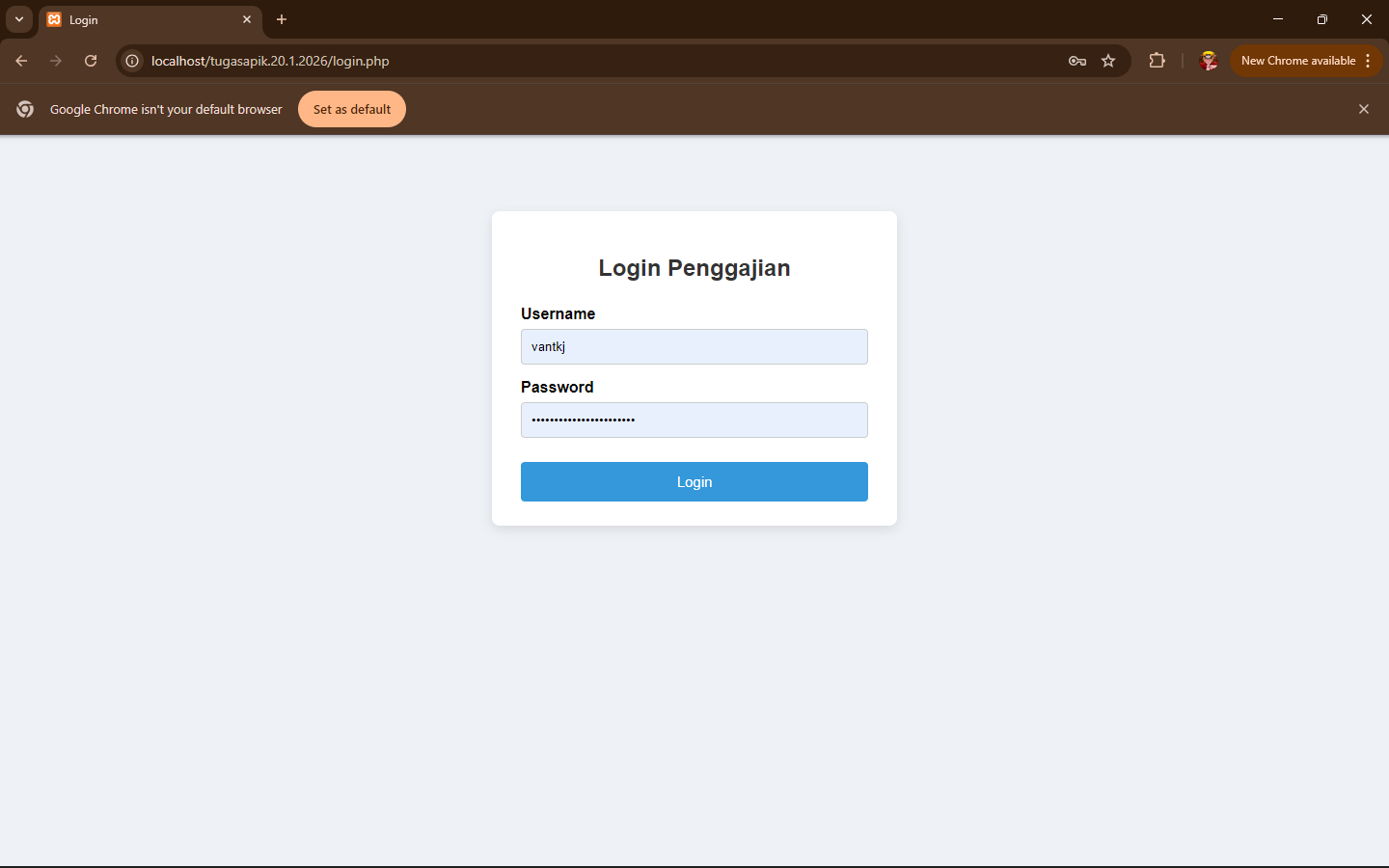
Task: Expand the tab search dropdown
Action: click(x=19, y=19)
